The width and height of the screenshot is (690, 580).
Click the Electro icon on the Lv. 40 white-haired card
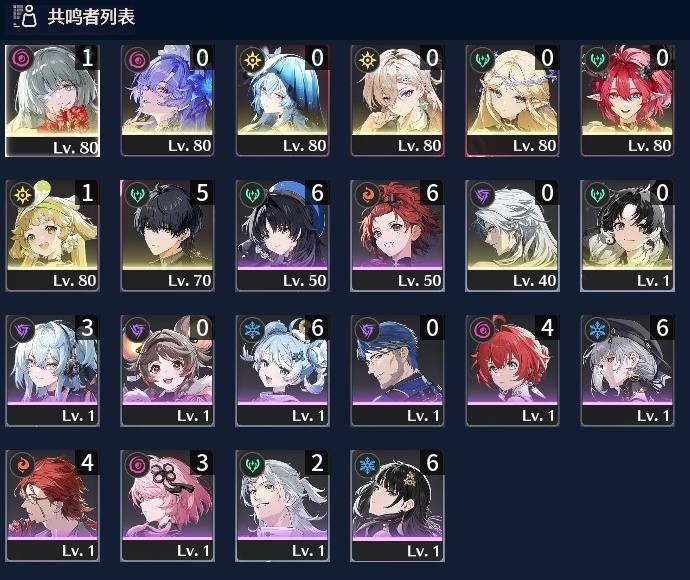(482, 194)
